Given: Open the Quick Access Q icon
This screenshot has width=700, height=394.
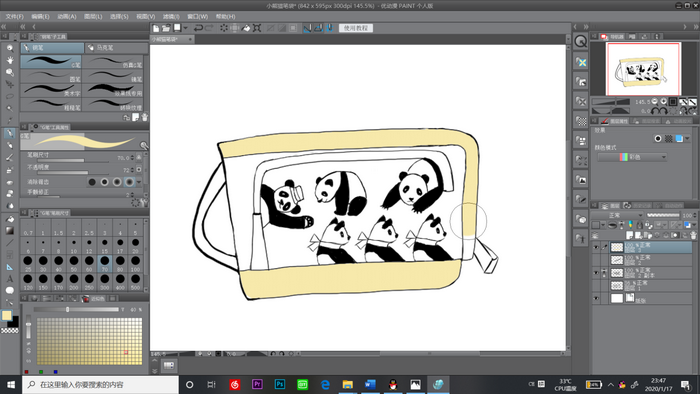Looking at the screenshot, I should (580, 41).
